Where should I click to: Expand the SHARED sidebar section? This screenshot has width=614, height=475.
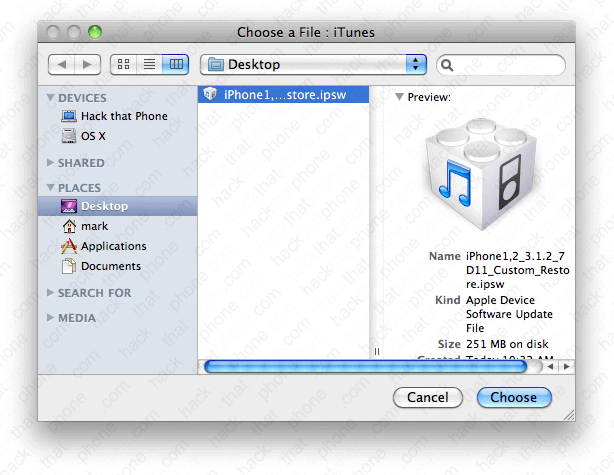pyautogui.click(x=52, y=163)
